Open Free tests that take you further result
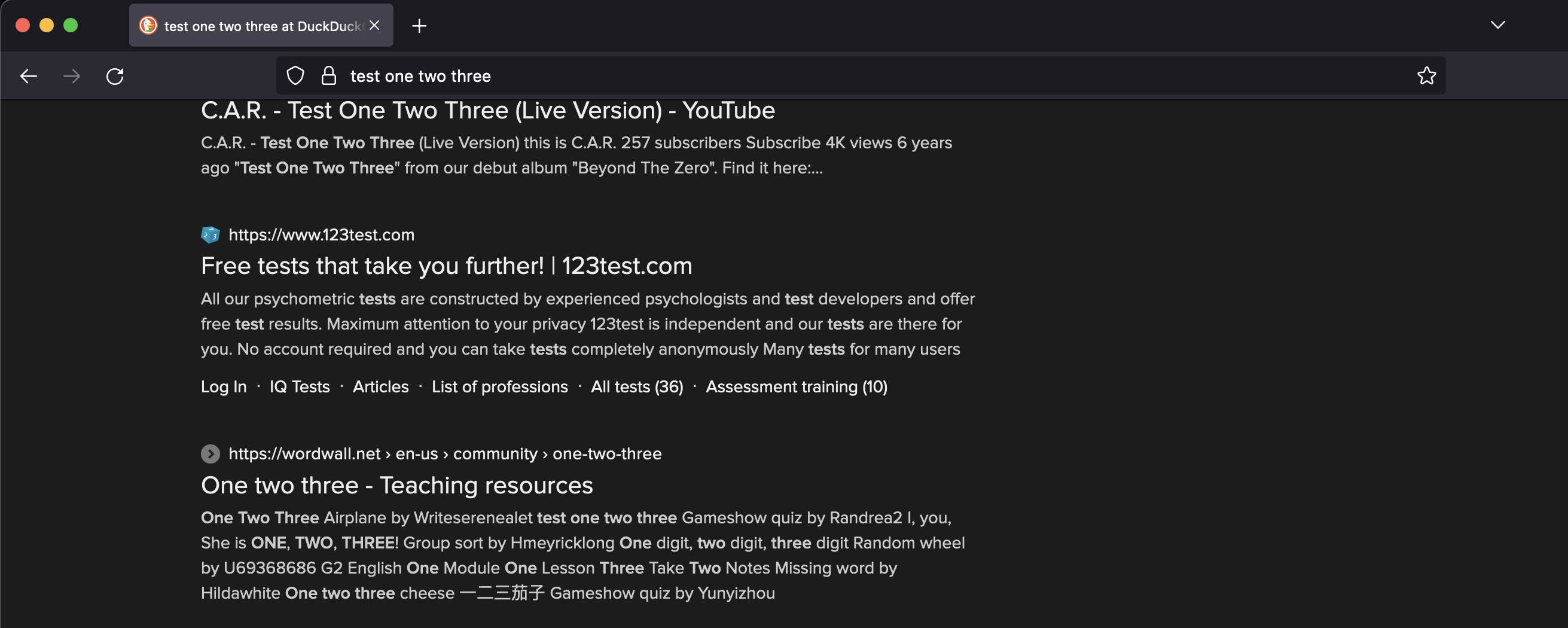Image resolution: width=1568 pixels, height=628 pixels. tap(446, 266)
